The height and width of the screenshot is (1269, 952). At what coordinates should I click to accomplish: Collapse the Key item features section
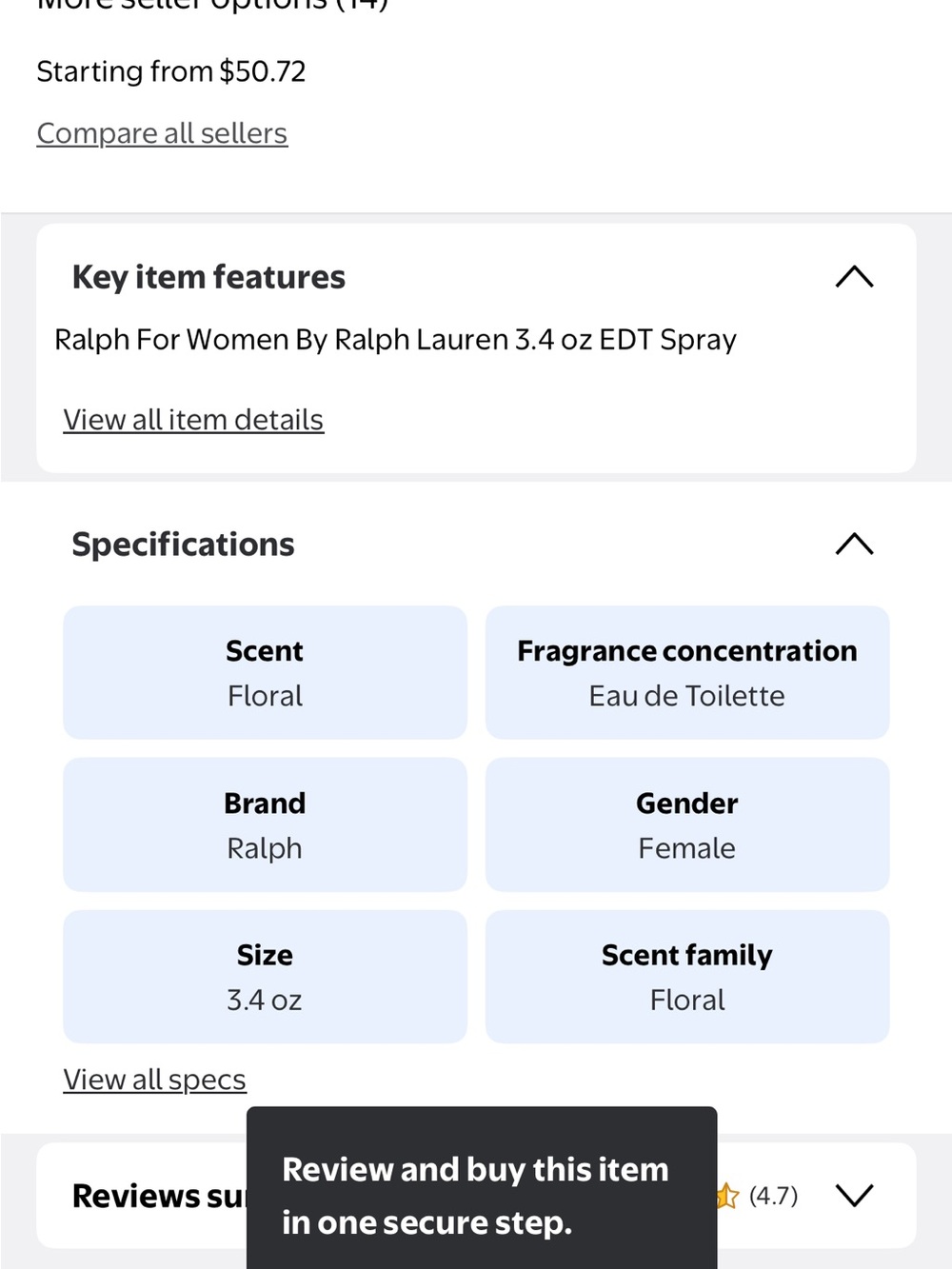click(854, 277)
